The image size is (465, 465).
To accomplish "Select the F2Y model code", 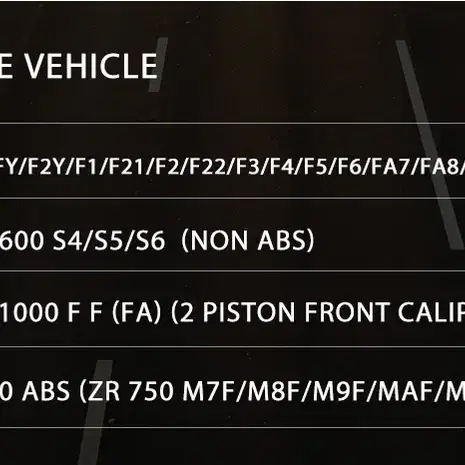I will [45, 165].
